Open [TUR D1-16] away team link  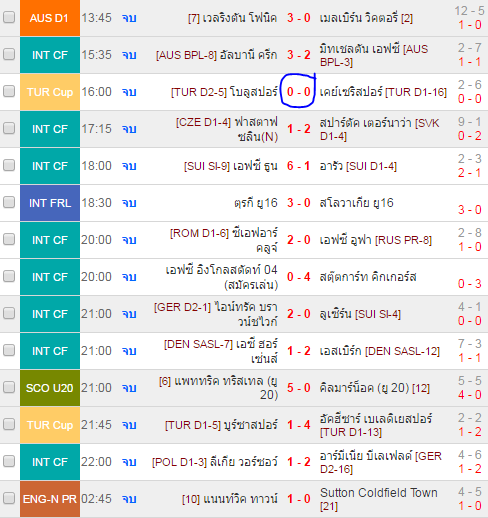[383, 92]
